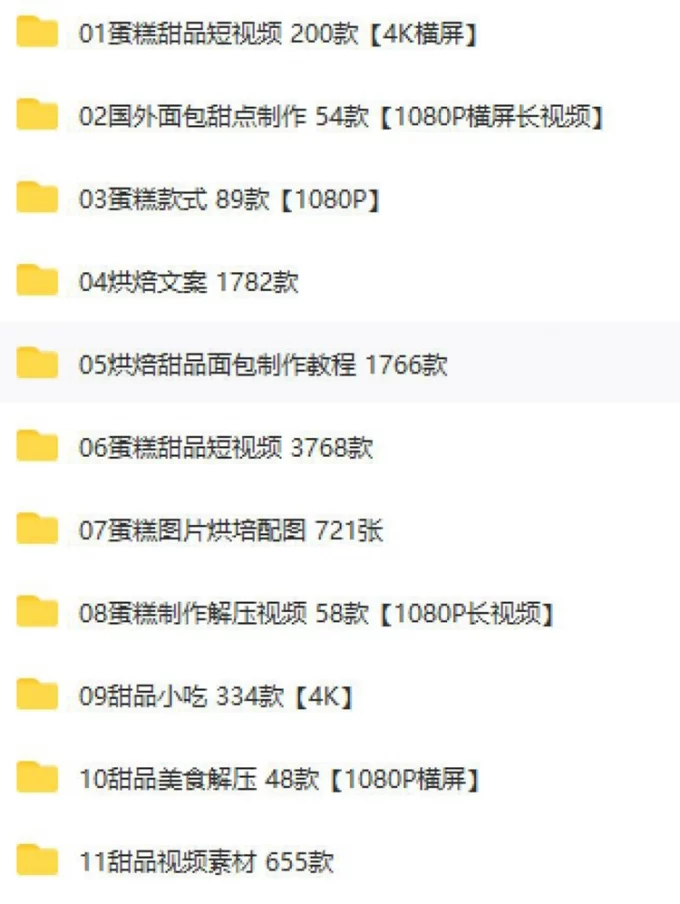Screen dimensions: 680x904
Task: Select highlighted row 05烘焙甜品面包制作教程 1766款
Action: click(340, 363)
